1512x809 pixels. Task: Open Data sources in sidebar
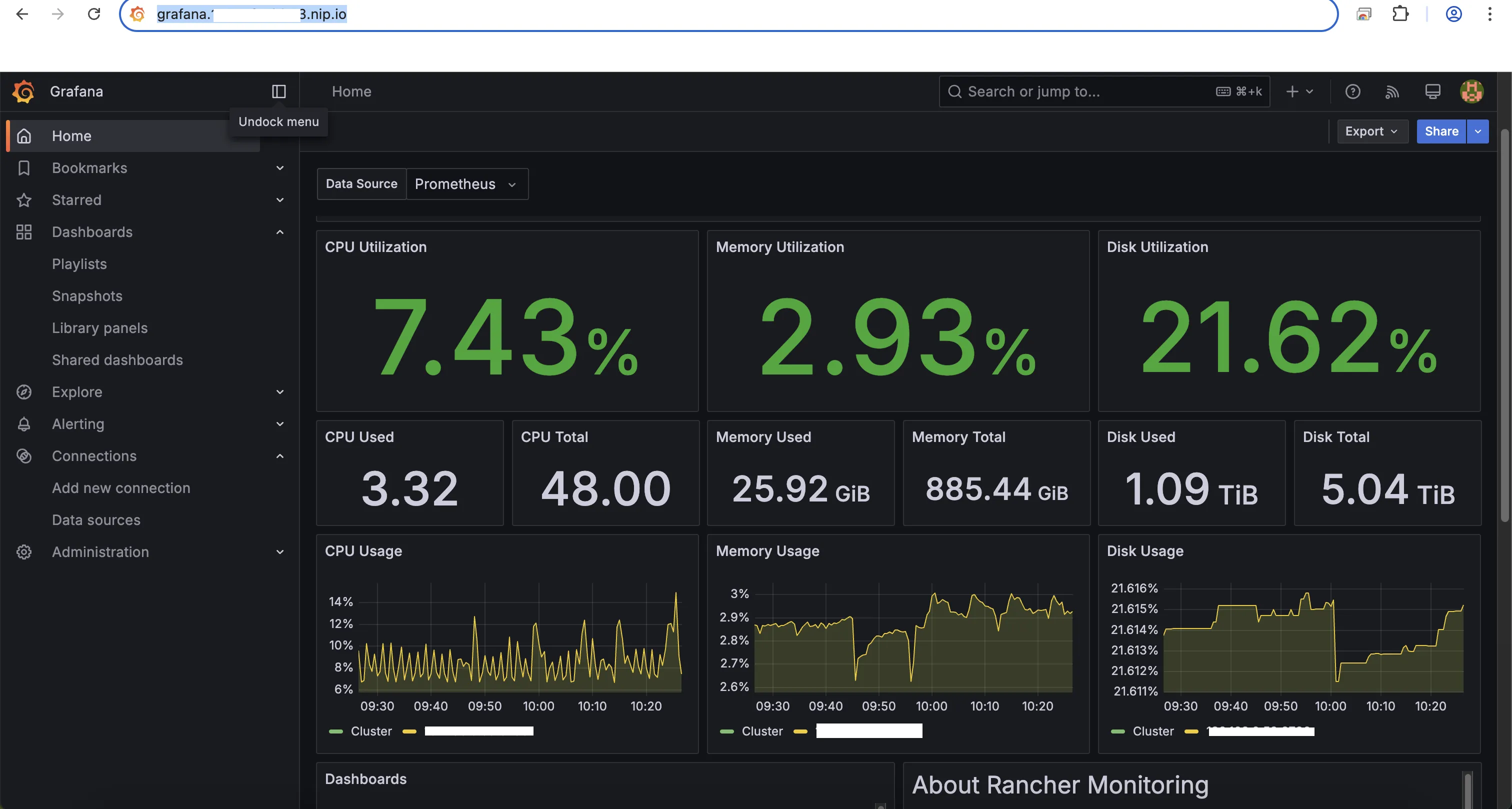96,519
